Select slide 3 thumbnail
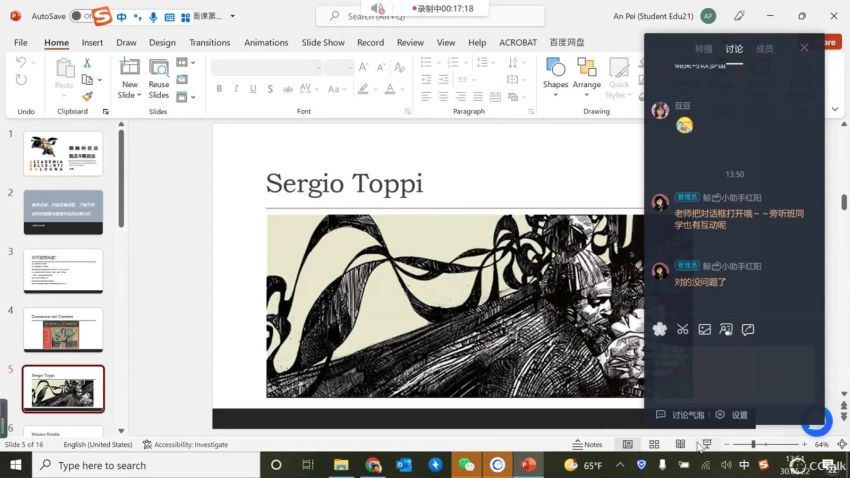 (63, 271)
